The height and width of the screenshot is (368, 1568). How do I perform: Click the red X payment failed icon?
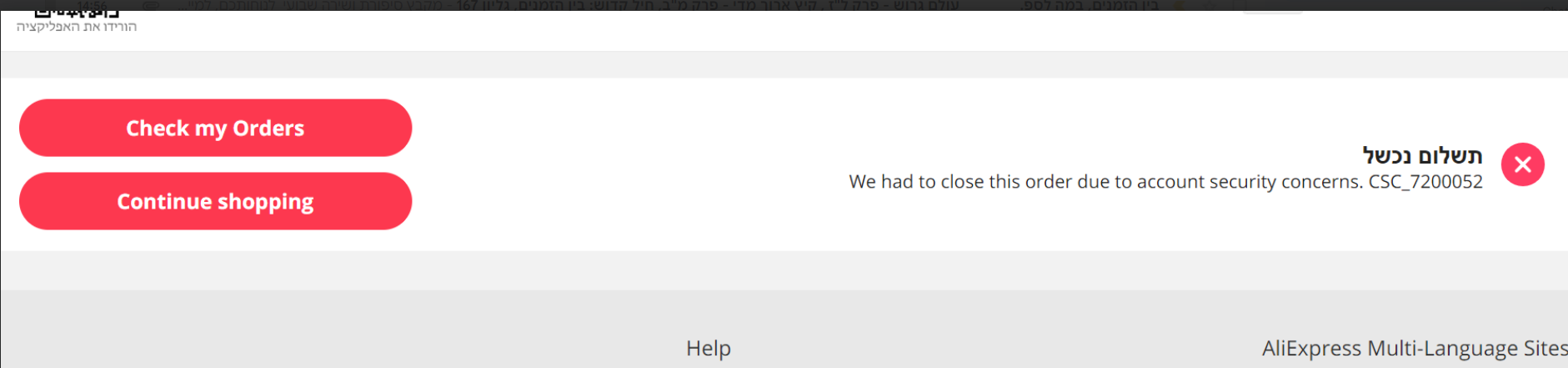click(1522, 164)
